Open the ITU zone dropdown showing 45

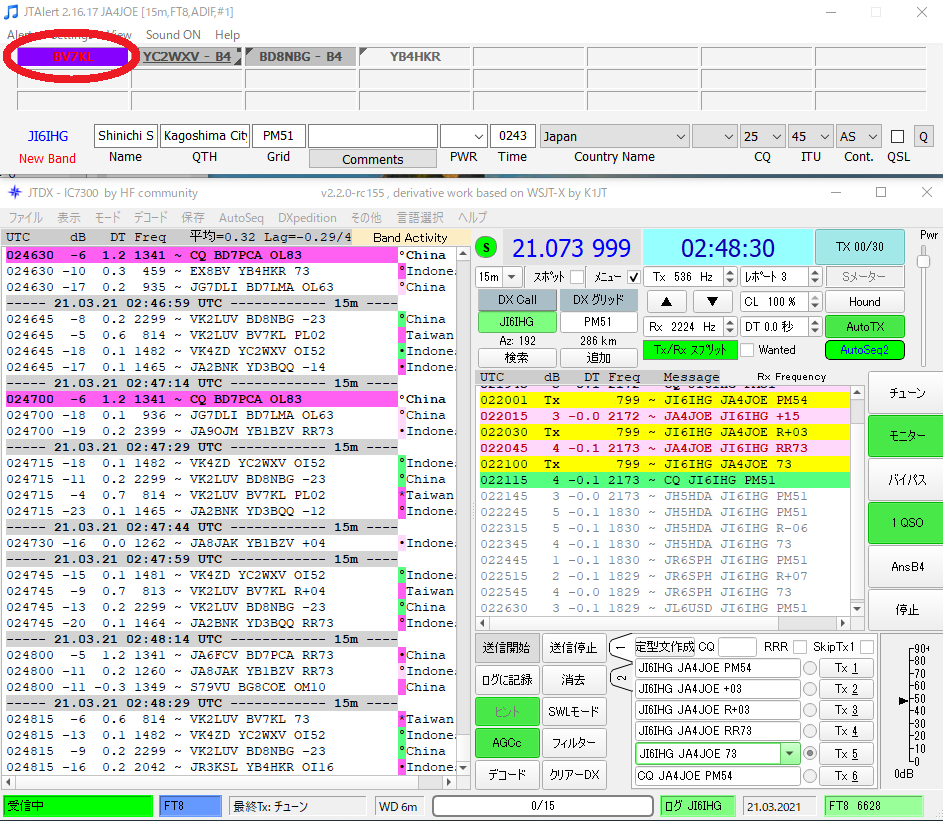pyautogui.click(x=811, y=137)
